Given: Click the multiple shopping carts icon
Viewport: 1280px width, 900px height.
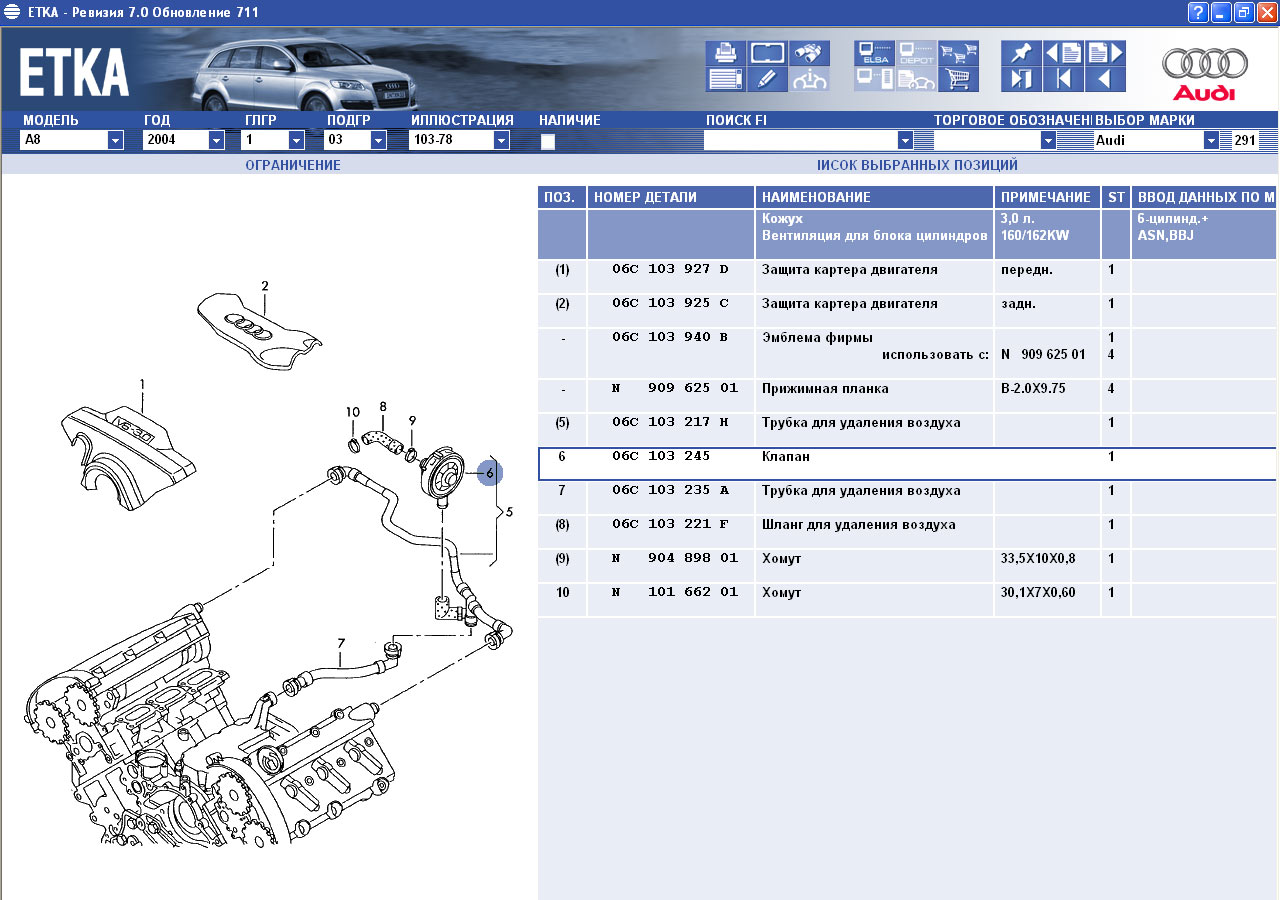Looking at the screenshot, I should [x=958, y=53].
